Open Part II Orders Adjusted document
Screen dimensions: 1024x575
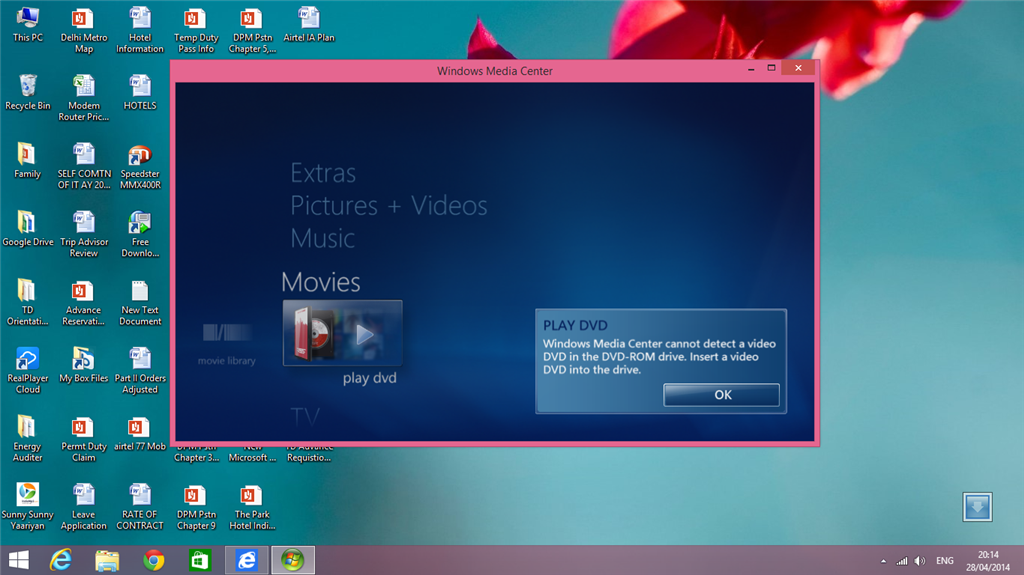point(140,370)
